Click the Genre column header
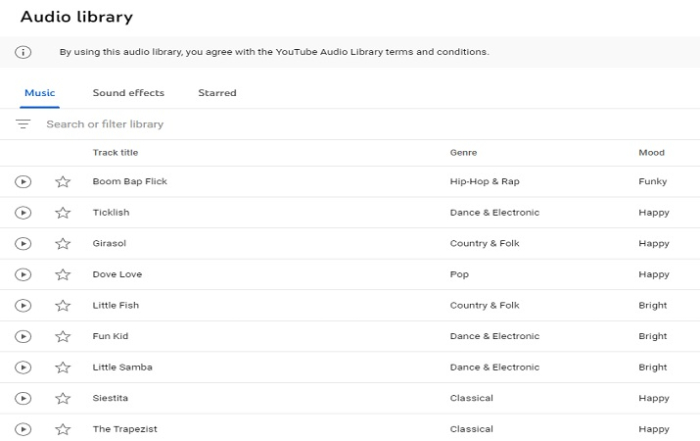This screenshot has height=441, width=700. (x=464, y=153)
